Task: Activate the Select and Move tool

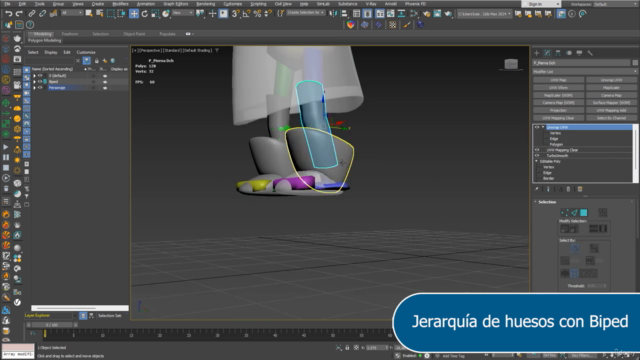Action: (x=134, y=13)
